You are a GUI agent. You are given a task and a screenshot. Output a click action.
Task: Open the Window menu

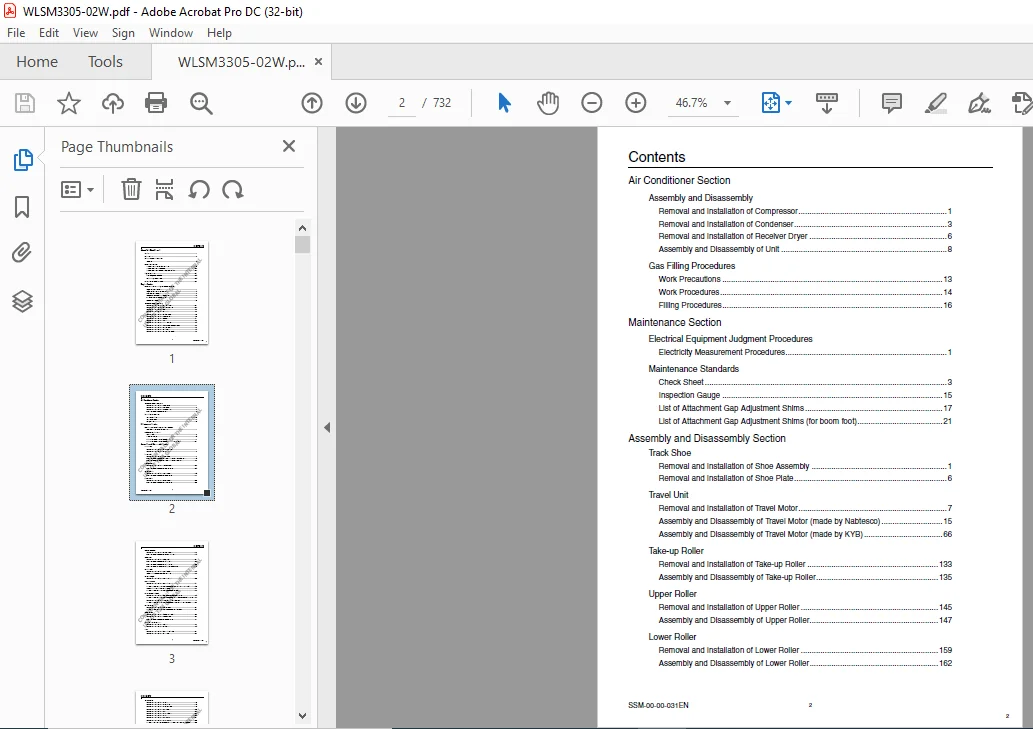tap(171, 33)
